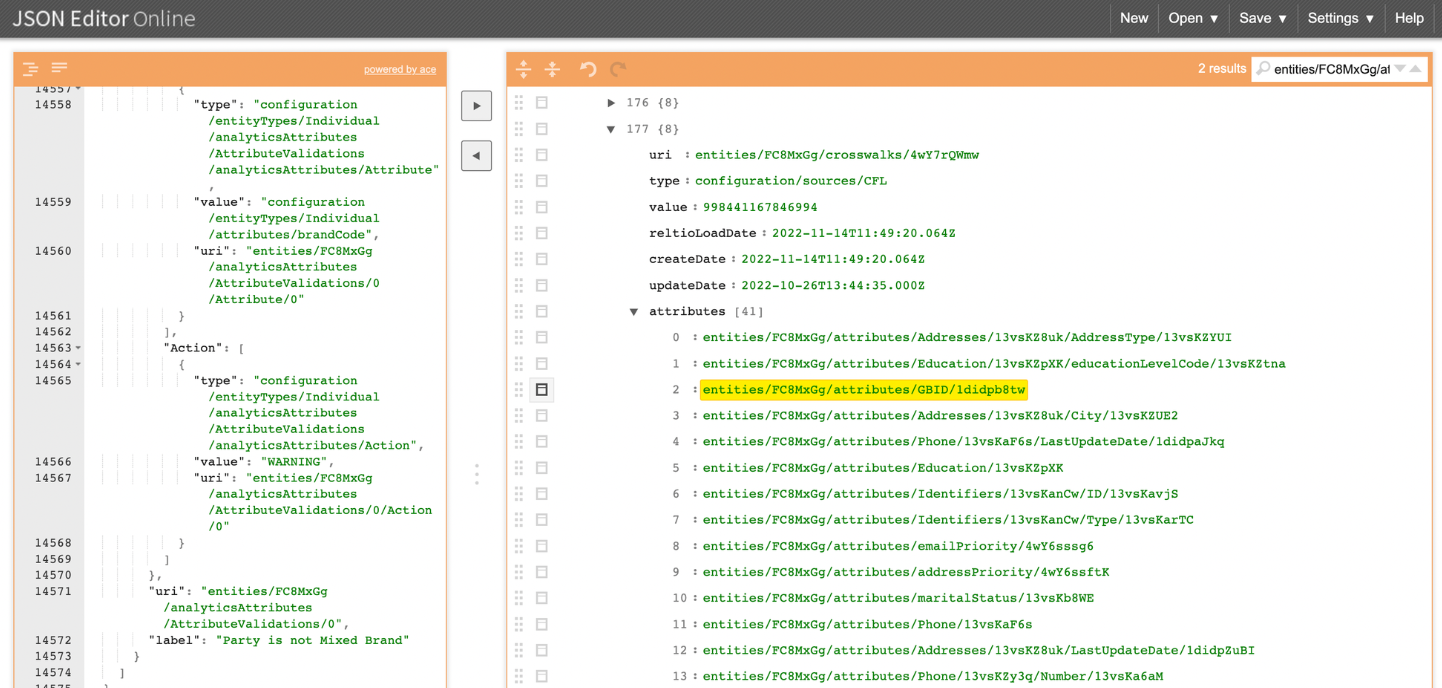1442x688 pixels.
Task: Select the Identifiers Type/13vsKarTC value
Action: click(x=948, y=520)
